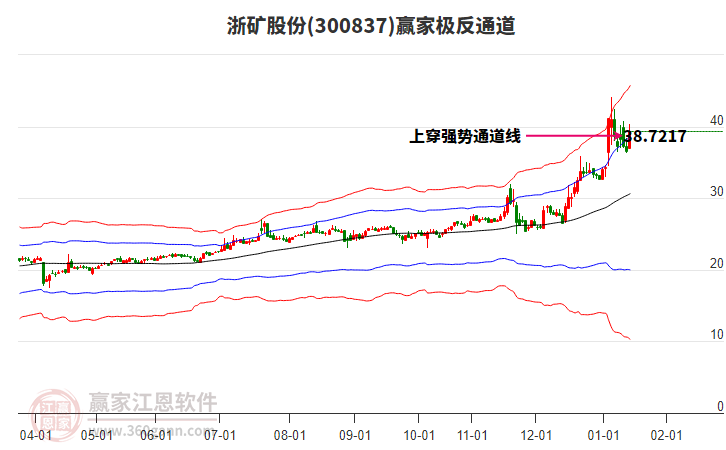Viewport: 726px width, 450px height.
Task: Click the annotation text 上穿强势通道线
Action: (x=465, y=136)
